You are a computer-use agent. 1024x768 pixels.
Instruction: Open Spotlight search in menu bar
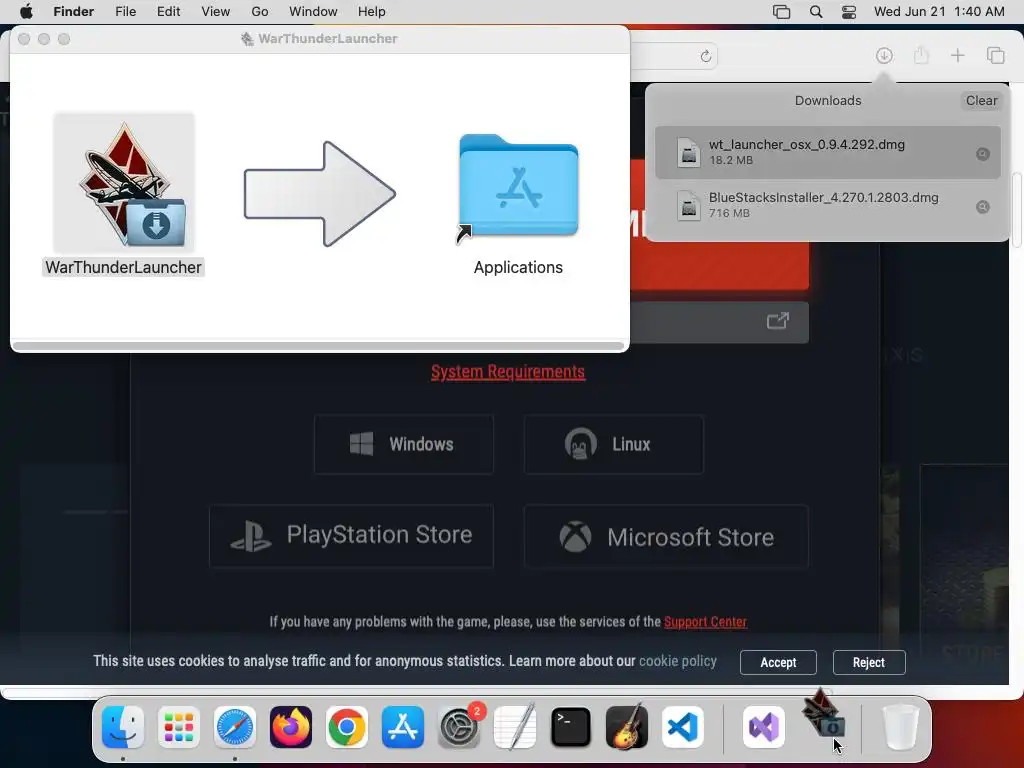click(816, 12)
